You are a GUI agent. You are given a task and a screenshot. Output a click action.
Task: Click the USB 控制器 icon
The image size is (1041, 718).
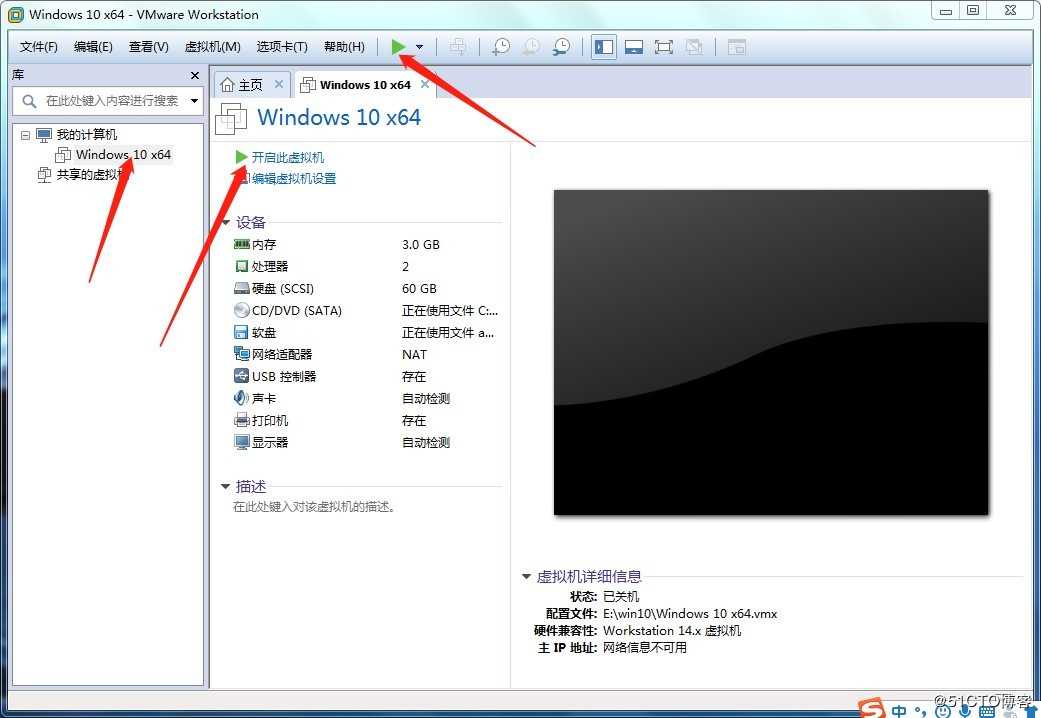pos(242,376)
